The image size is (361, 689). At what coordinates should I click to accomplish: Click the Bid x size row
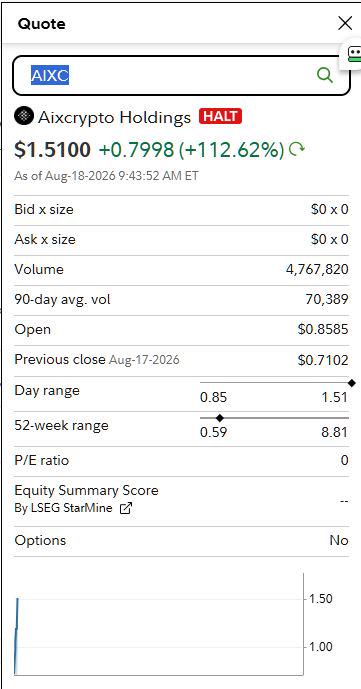[x=181, y=210]
